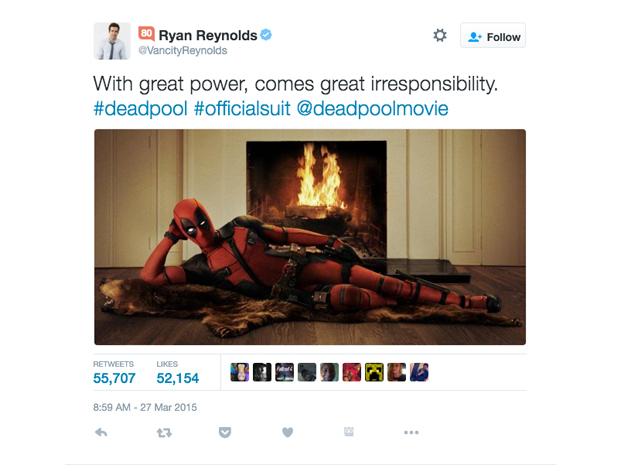Click the faded icon beside heart
The image size is (620, 465).
(x=349, y=432)
